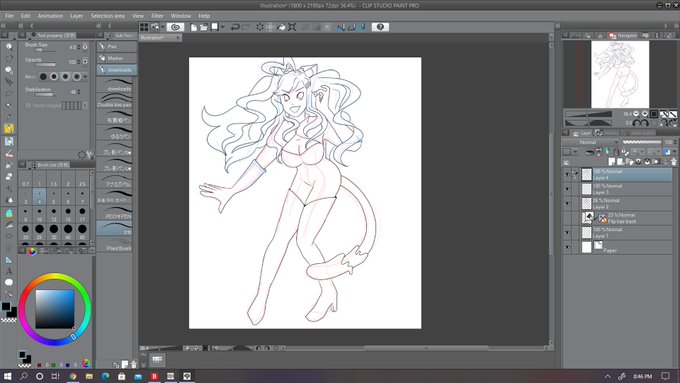Hide Layer 3 using its eye icon
The height and width of the screenshot is (383, 680).
[x=567, y=189]
